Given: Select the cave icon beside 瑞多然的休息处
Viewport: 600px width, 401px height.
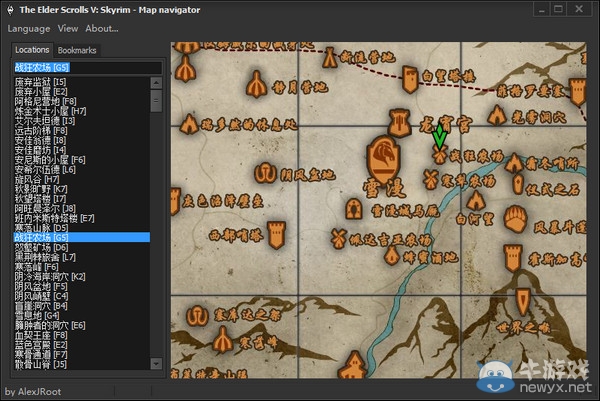Looking at the screenshot, I should [189, 124].
